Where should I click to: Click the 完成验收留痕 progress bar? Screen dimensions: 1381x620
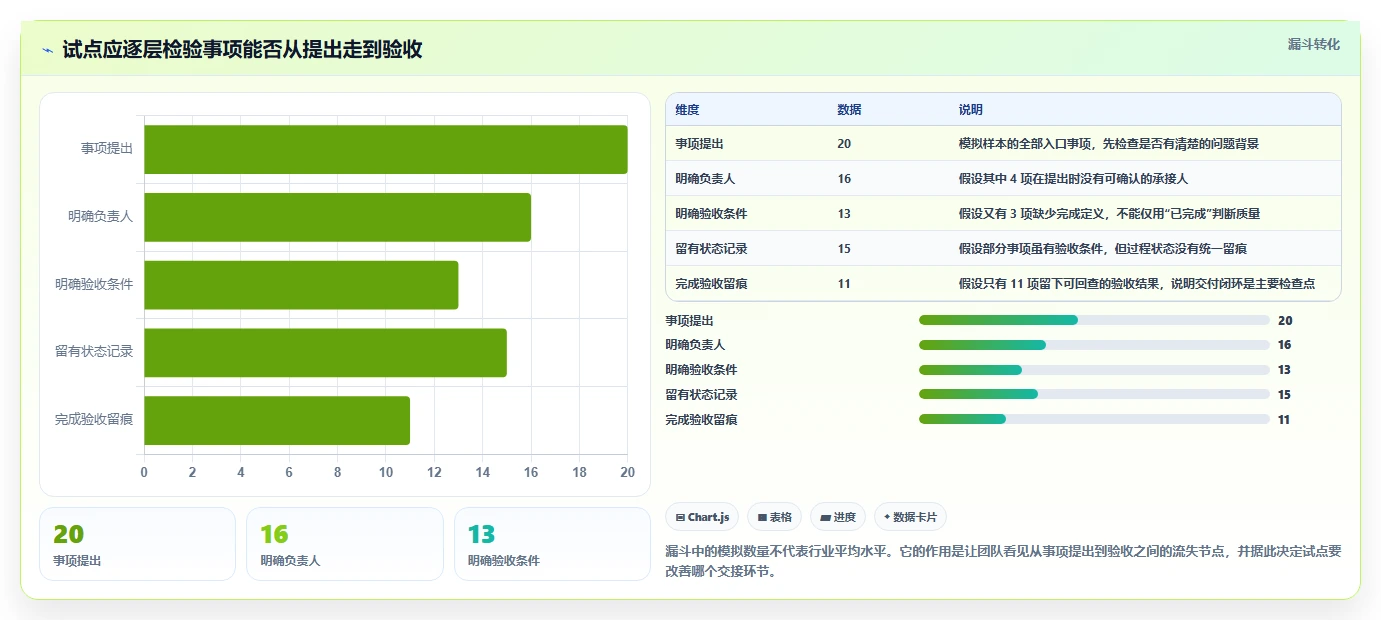[1094, 419]
